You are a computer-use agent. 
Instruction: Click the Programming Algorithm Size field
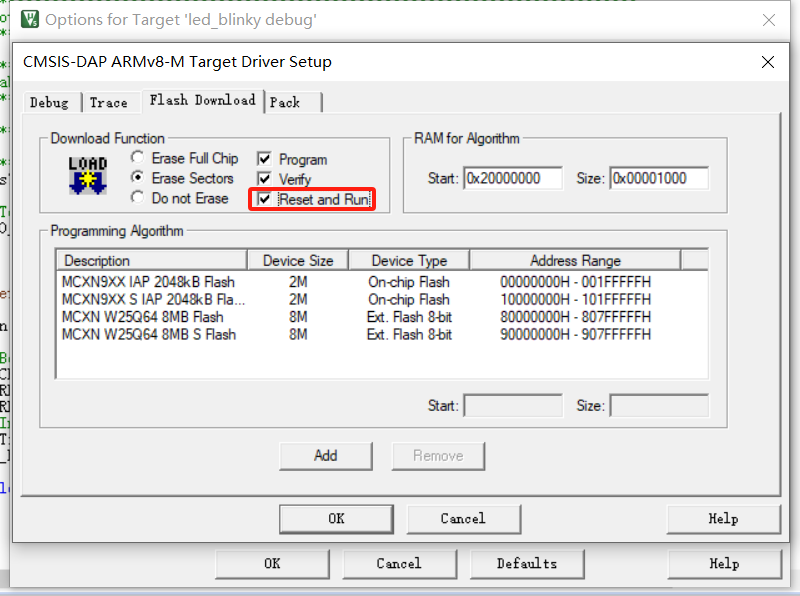659,406
